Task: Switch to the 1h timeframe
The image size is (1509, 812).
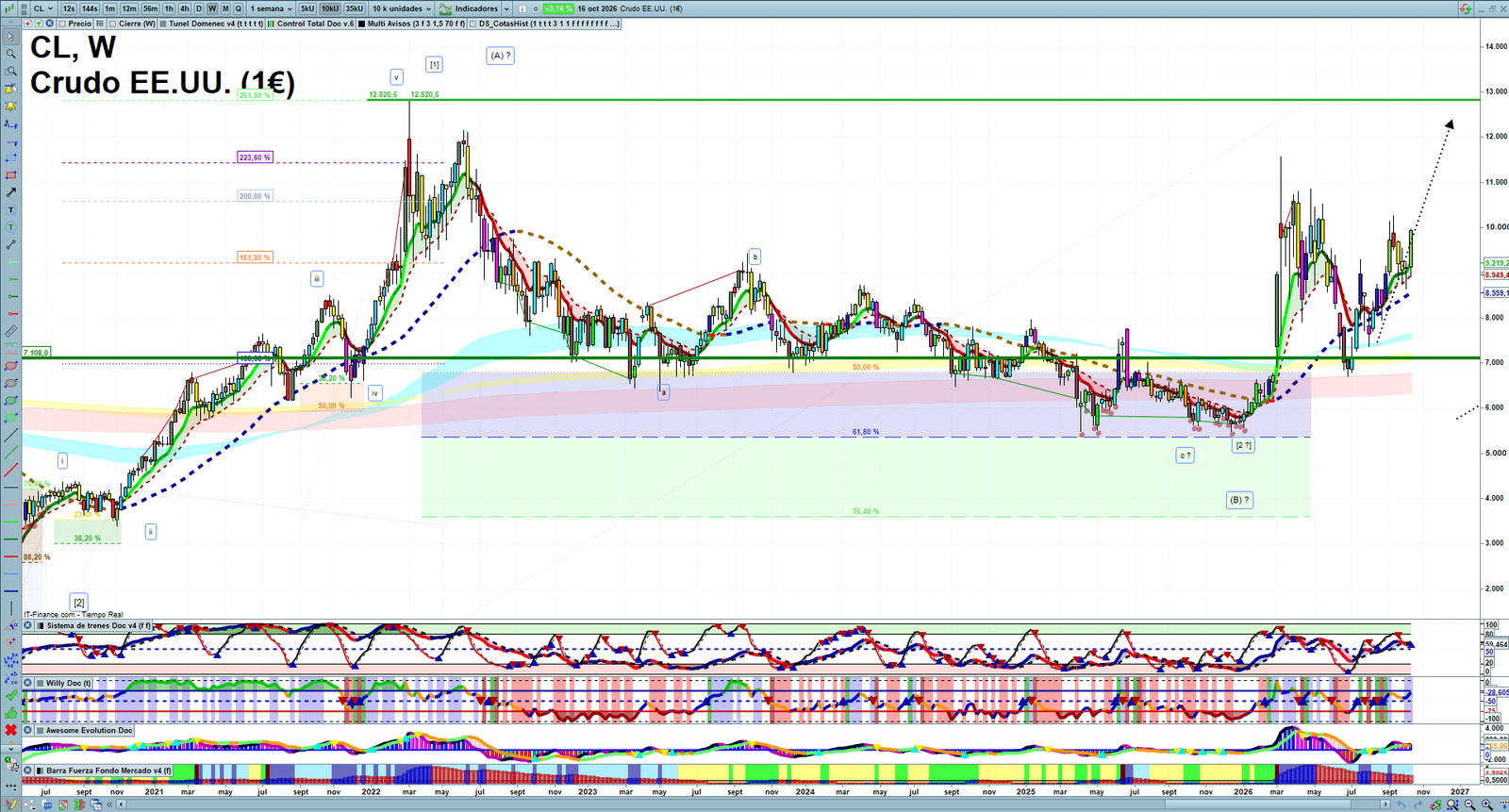Action: click(170, 8)
